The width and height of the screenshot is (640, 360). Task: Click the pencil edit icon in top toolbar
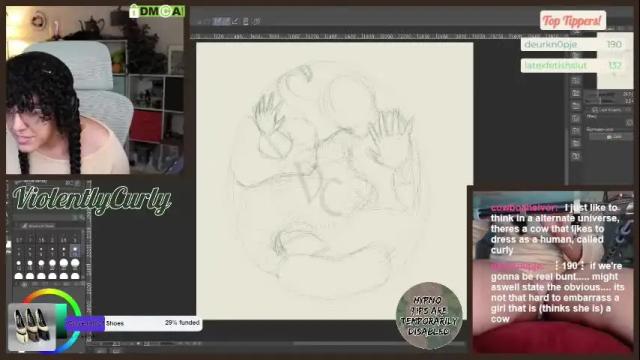click(x=236, y=21)
